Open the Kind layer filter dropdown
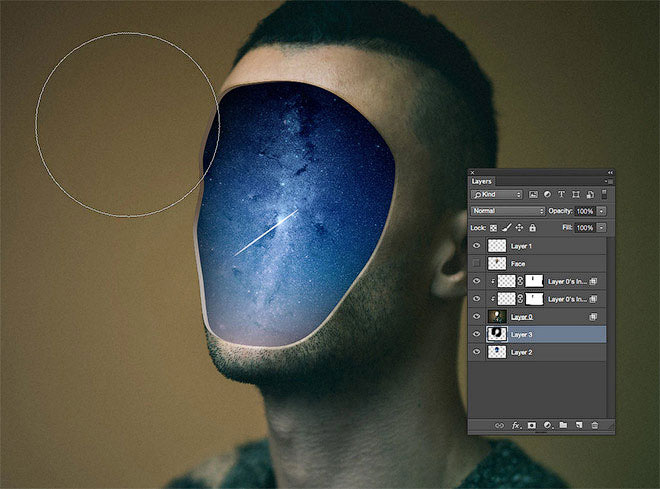Screen dimensions: 660x489 [497, 194]
